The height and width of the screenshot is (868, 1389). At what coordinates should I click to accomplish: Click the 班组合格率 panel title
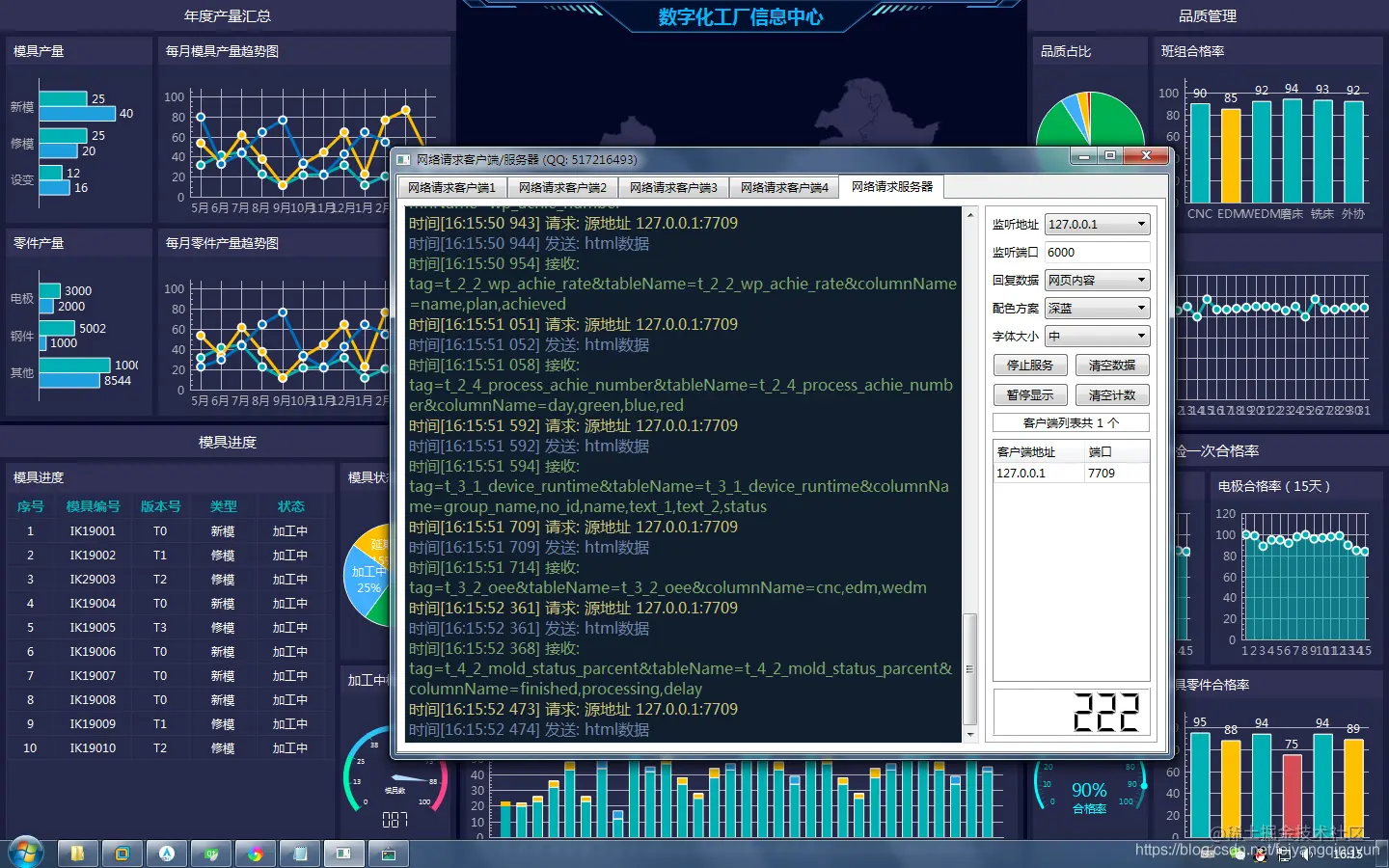(1192, 51)
